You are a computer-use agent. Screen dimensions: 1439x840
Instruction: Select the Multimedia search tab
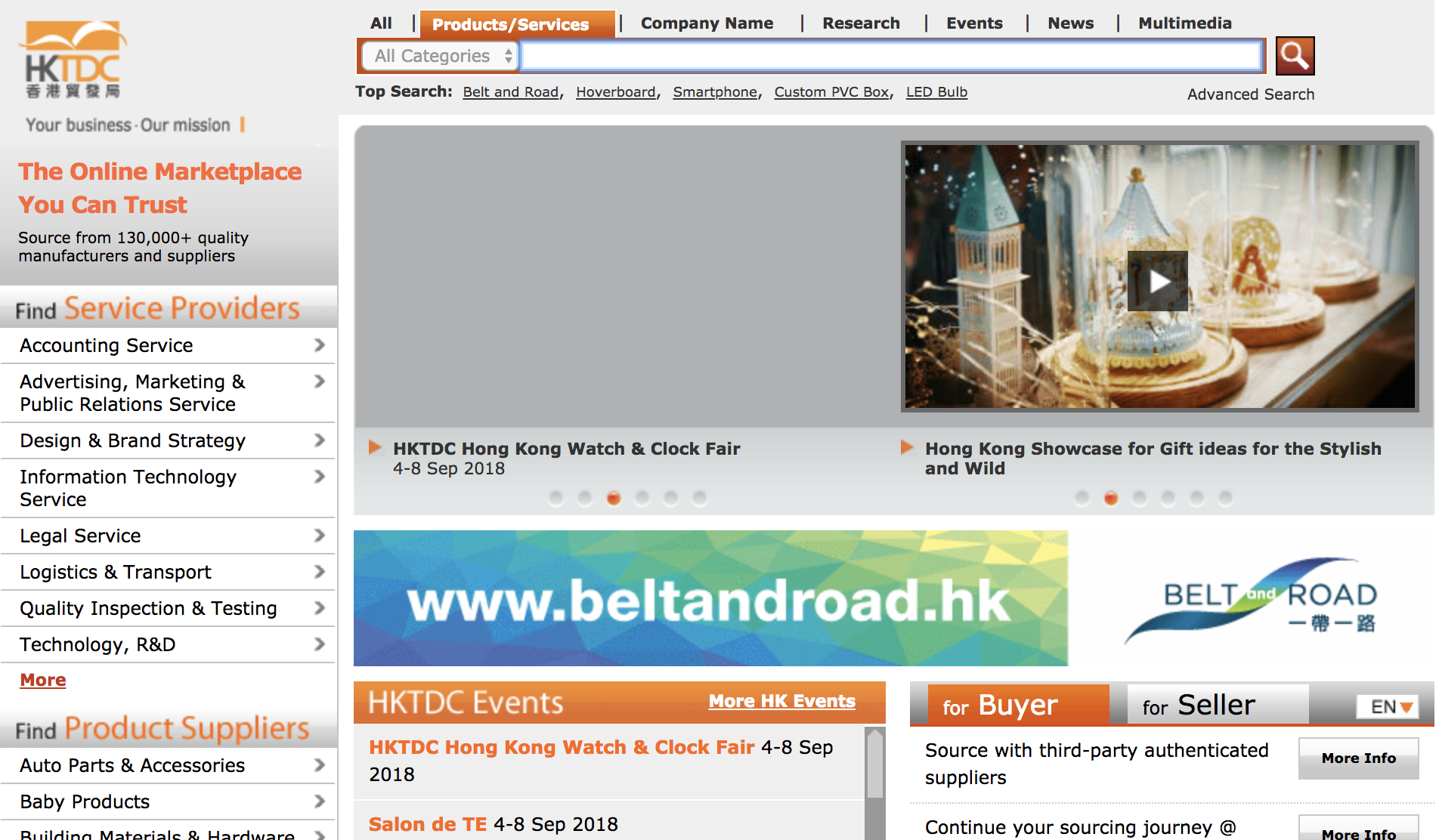(1184, 23)
